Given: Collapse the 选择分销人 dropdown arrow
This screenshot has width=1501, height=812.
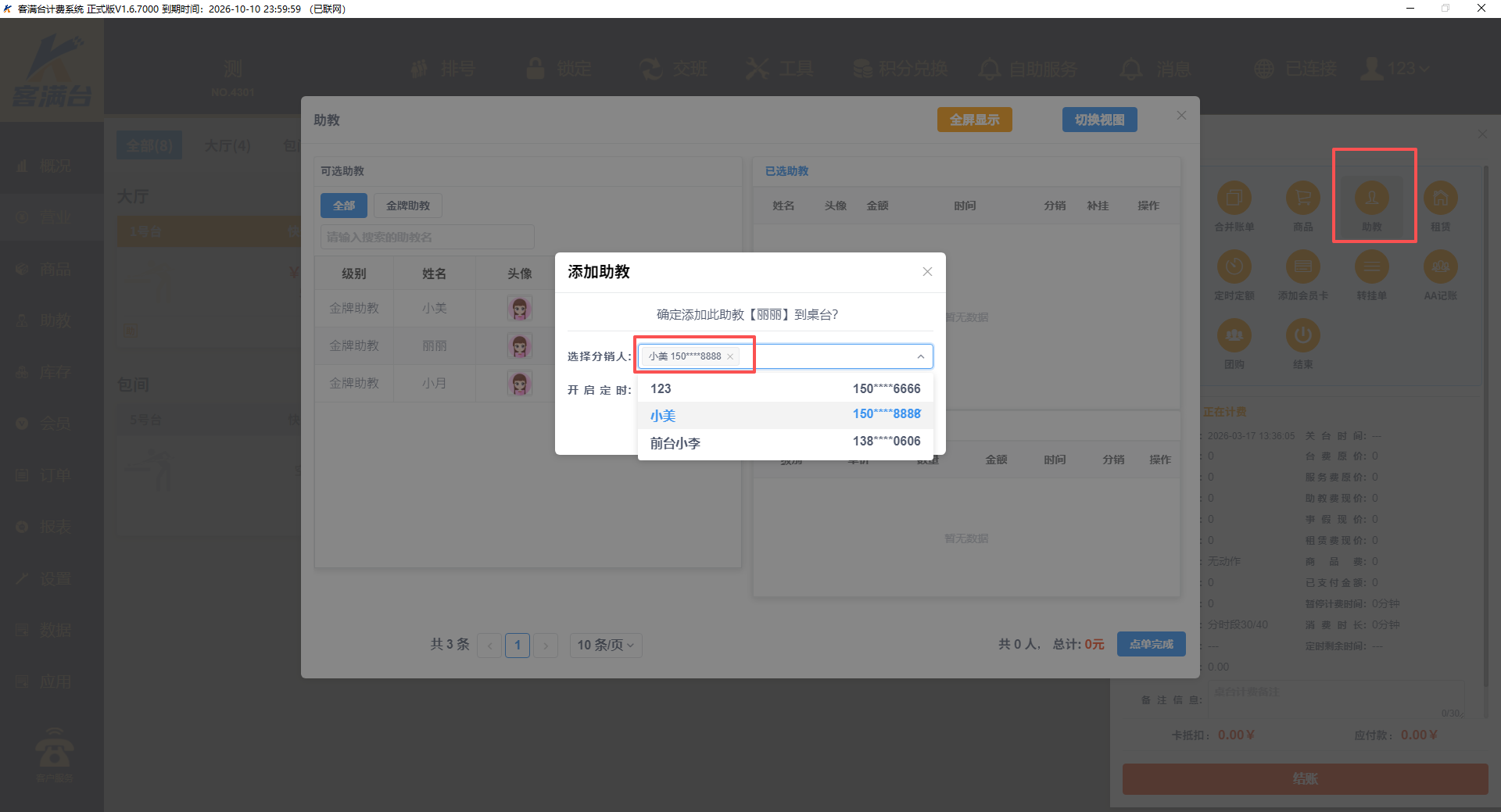Looking at the screenshot, I should pos(920,356).
